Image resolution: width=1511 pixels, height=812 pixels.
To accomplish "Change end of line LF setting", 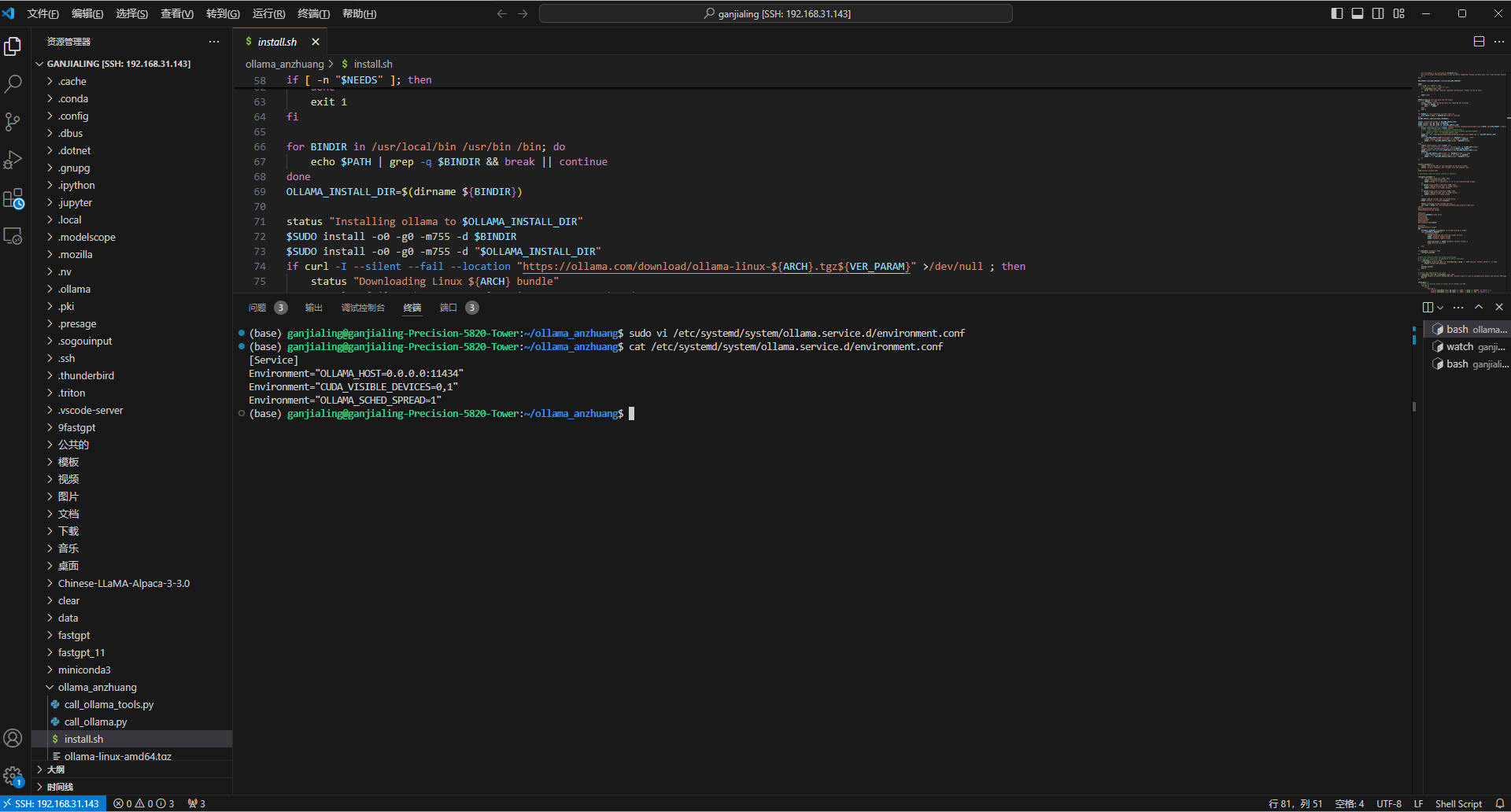I will click(x=1418, y=803).
